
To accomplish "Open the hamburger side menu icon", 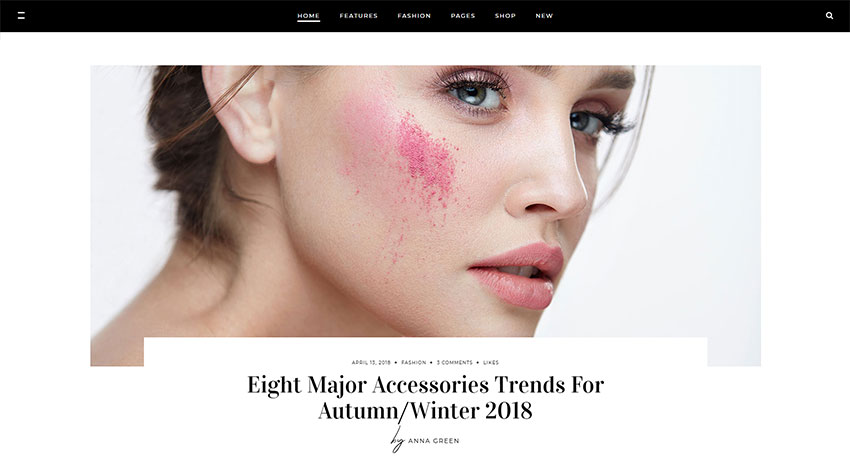I will [21, 16].
